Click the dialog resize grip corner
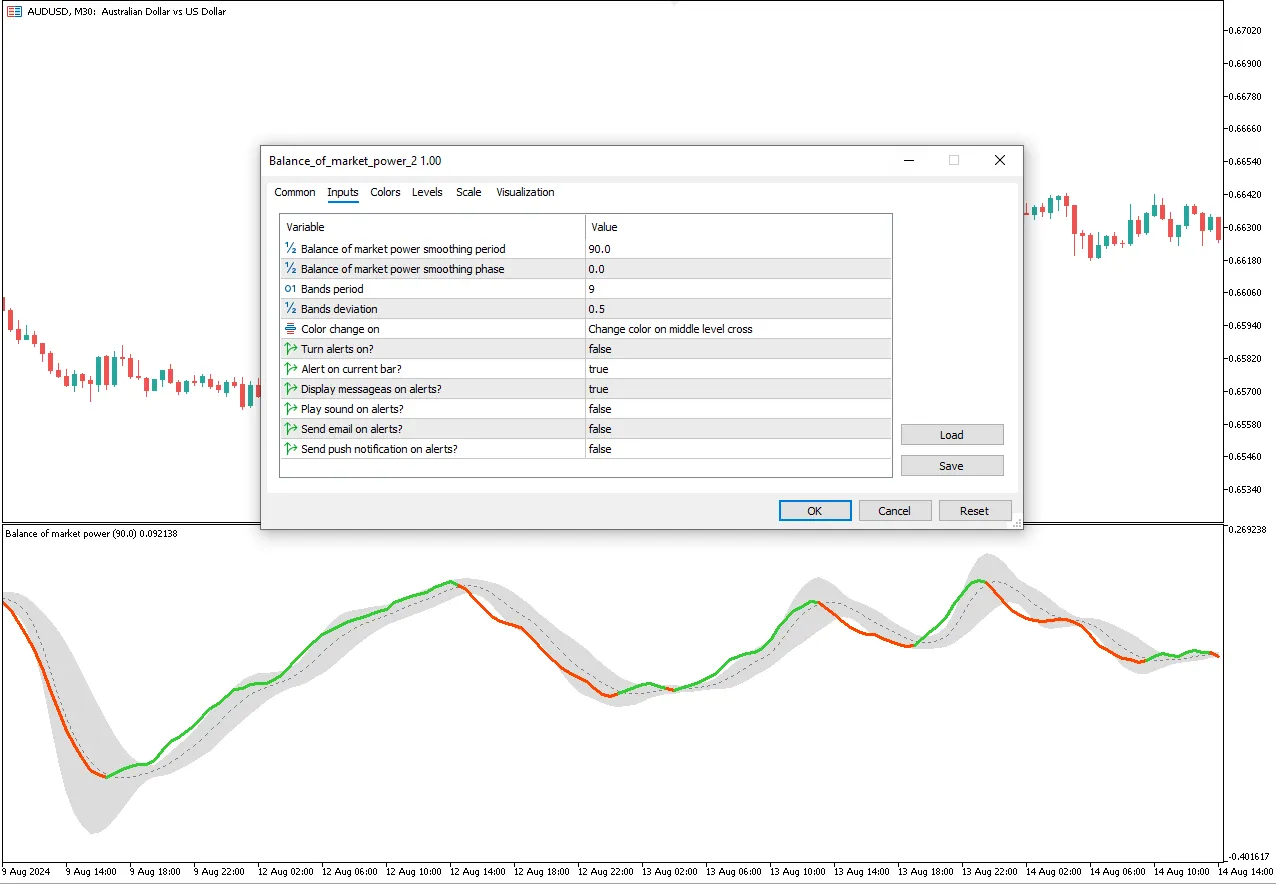The image size is (1276, 885). coord(1016,522)
